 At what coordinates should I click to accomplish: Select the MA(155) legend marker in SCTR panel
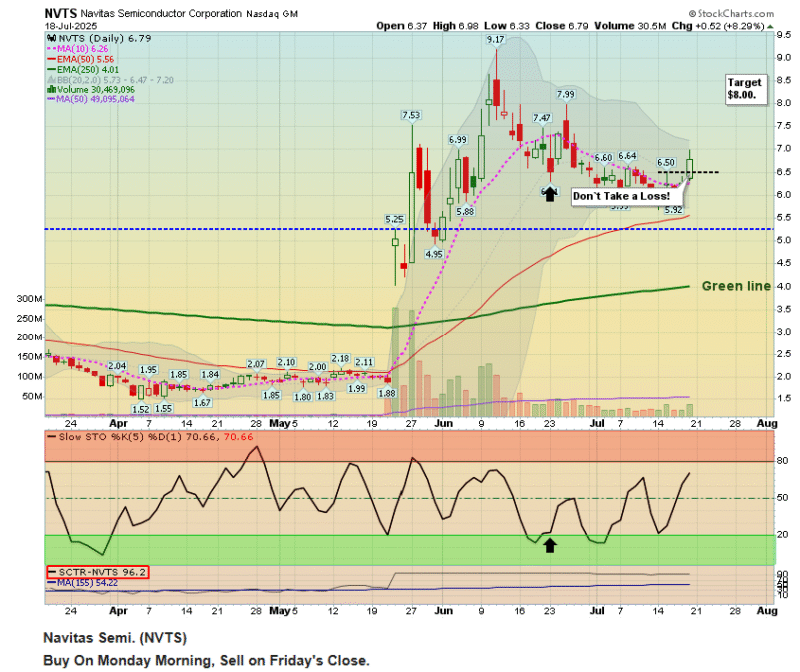pyautogui.click(x=50, y=582)
